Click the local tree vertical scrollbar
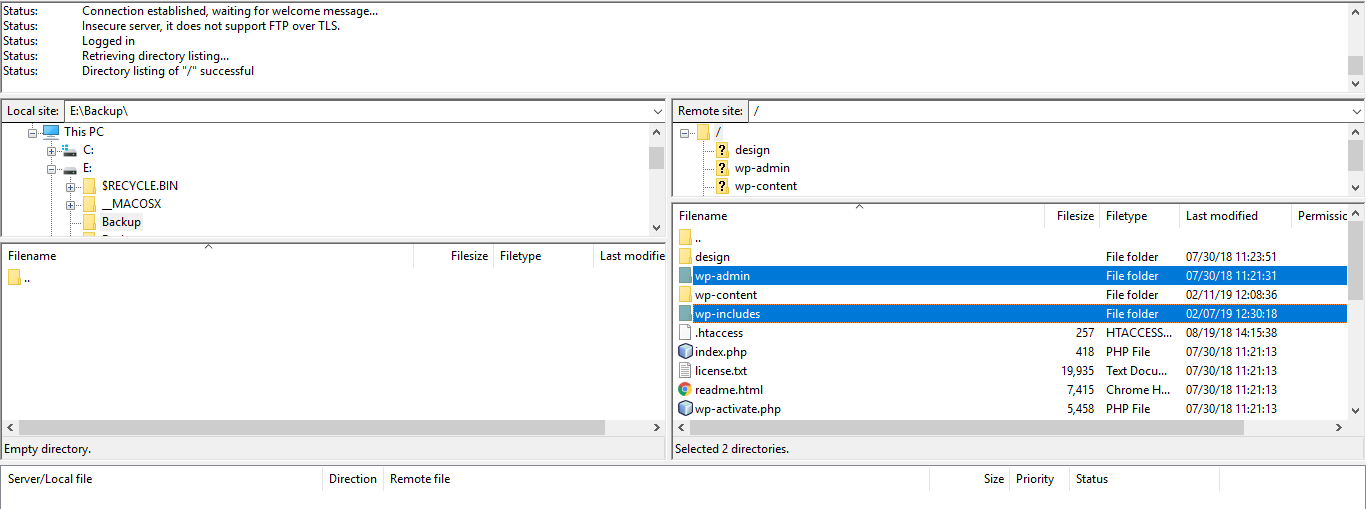This screenshot has width=1366, height=509. [x=656, y=158]
